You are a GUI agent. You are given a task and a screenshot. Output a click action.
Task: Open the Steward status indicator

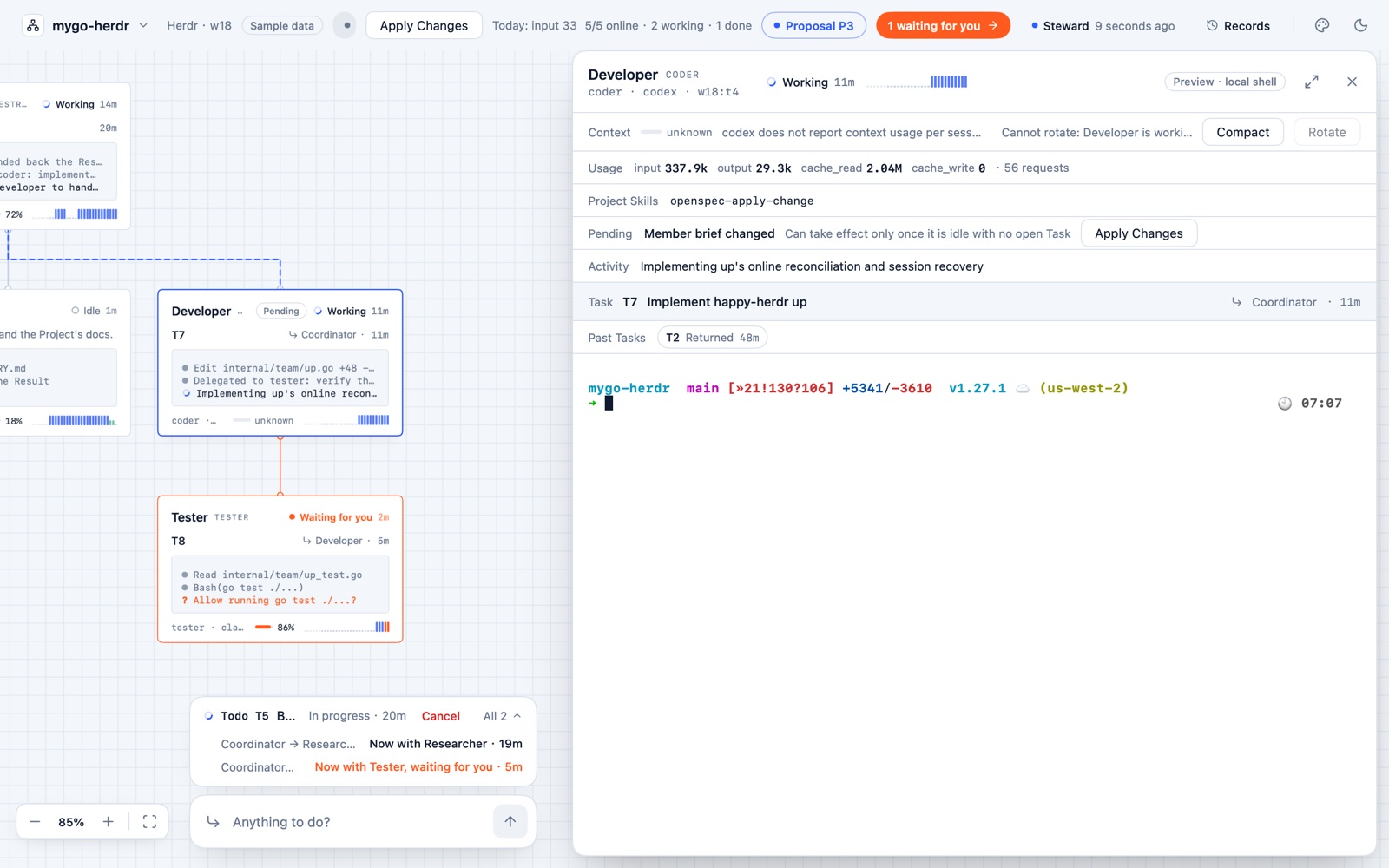tap(1103, 25)
